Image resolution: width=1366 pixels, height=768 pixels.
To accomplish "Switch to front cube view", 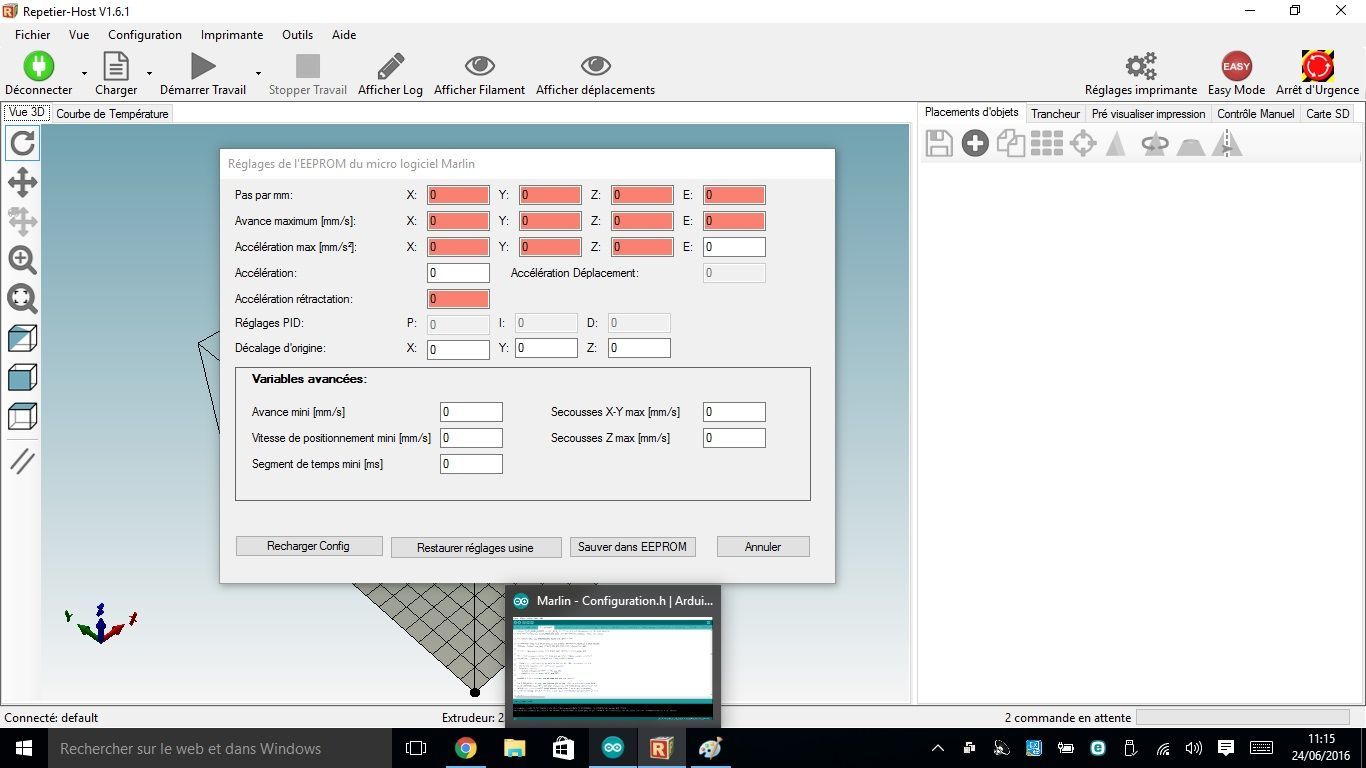I will [x=22, y=377].
